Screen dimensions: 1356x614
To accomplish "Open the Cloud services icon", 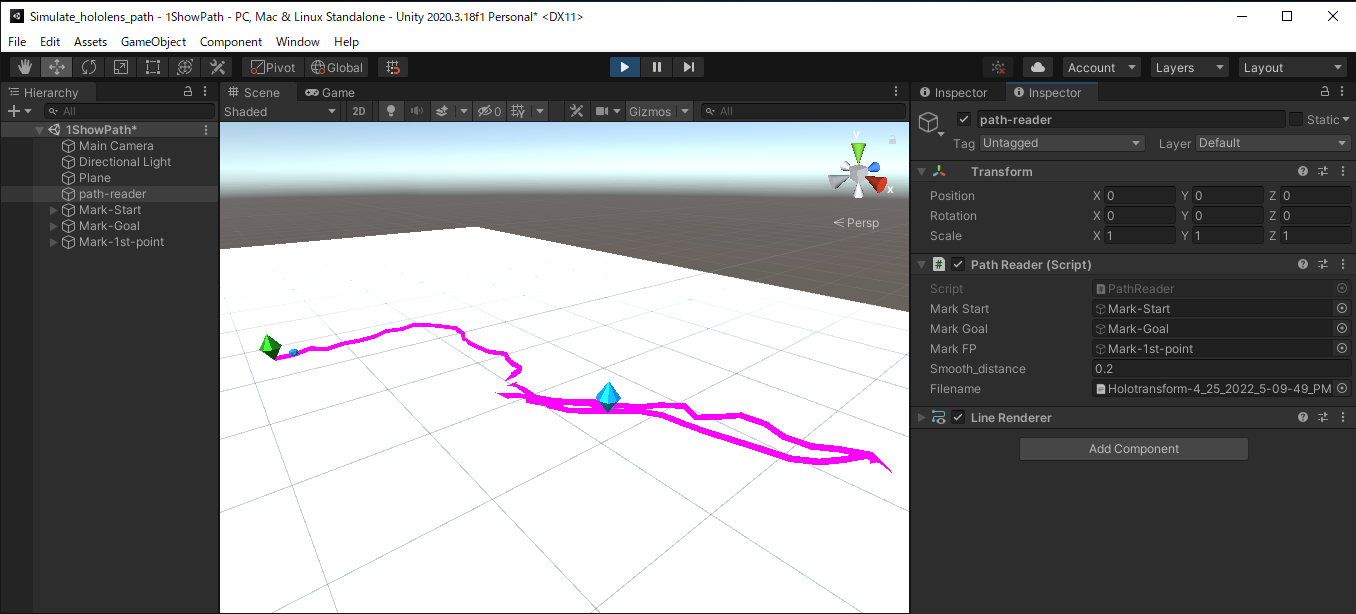I will tap(1038, 67).
